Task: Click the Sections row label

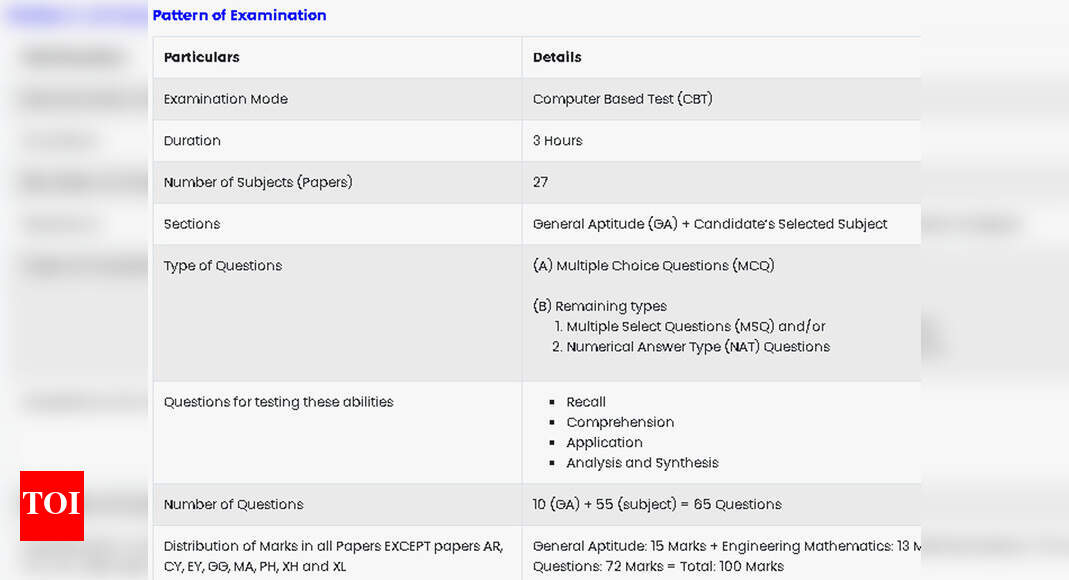Action: tap(192, 224)
